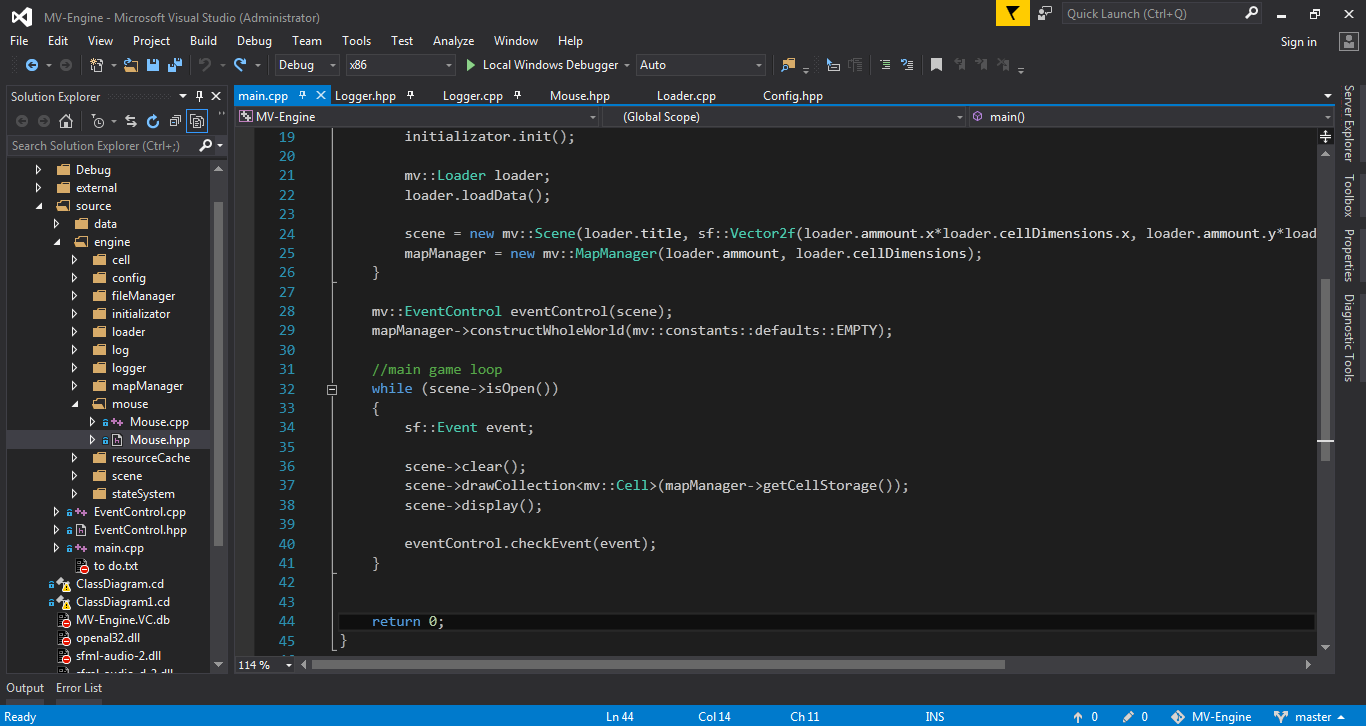Click the Sign in link
Viewport: 1366px width, 726px height.
tap(1298, 42)
